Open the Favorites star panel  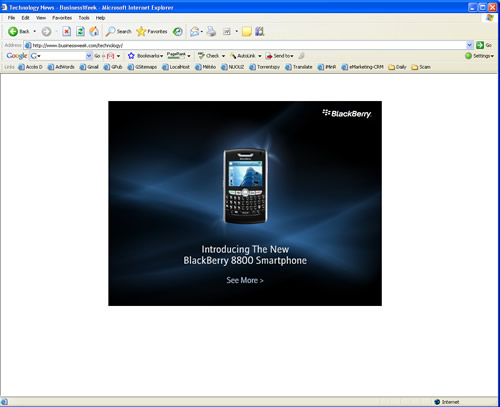coord(152,32)
